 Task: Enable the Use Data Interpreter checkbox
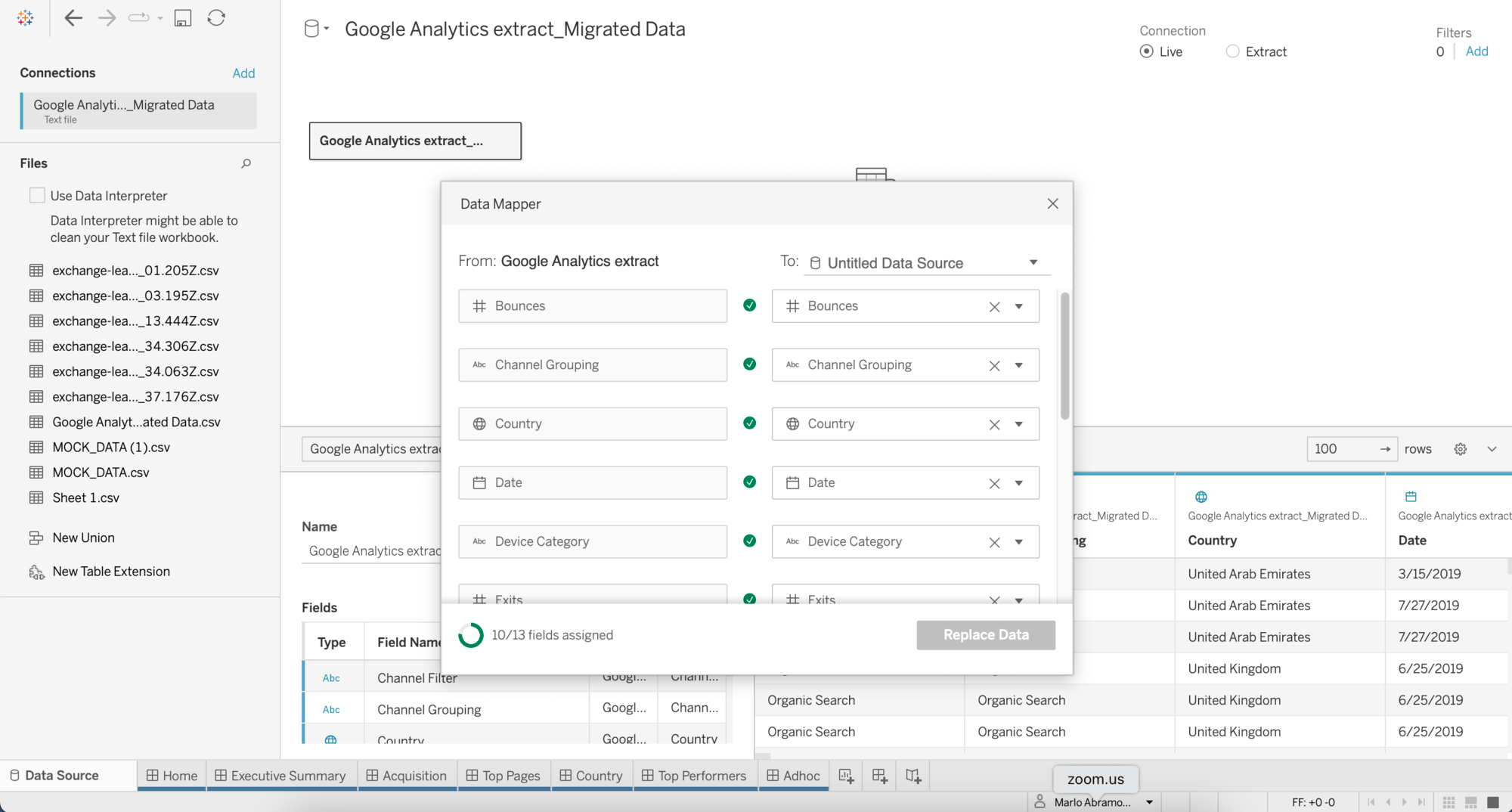[36, 194]
